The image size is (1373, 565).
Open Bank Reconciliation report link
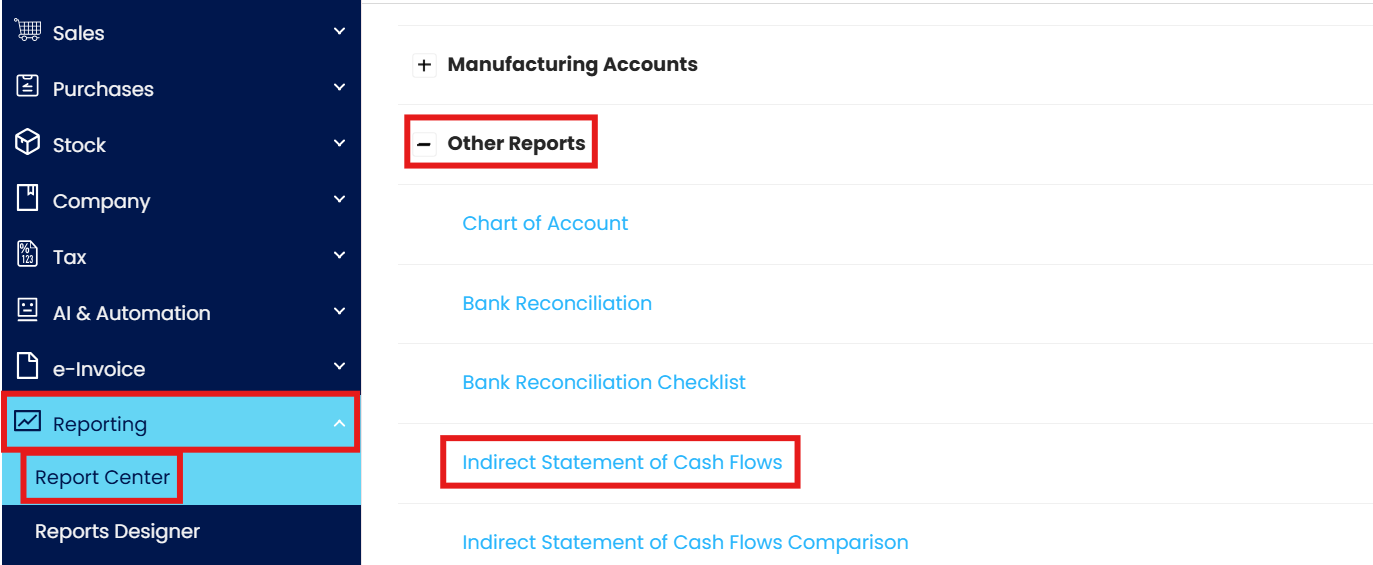coord(557,304)
